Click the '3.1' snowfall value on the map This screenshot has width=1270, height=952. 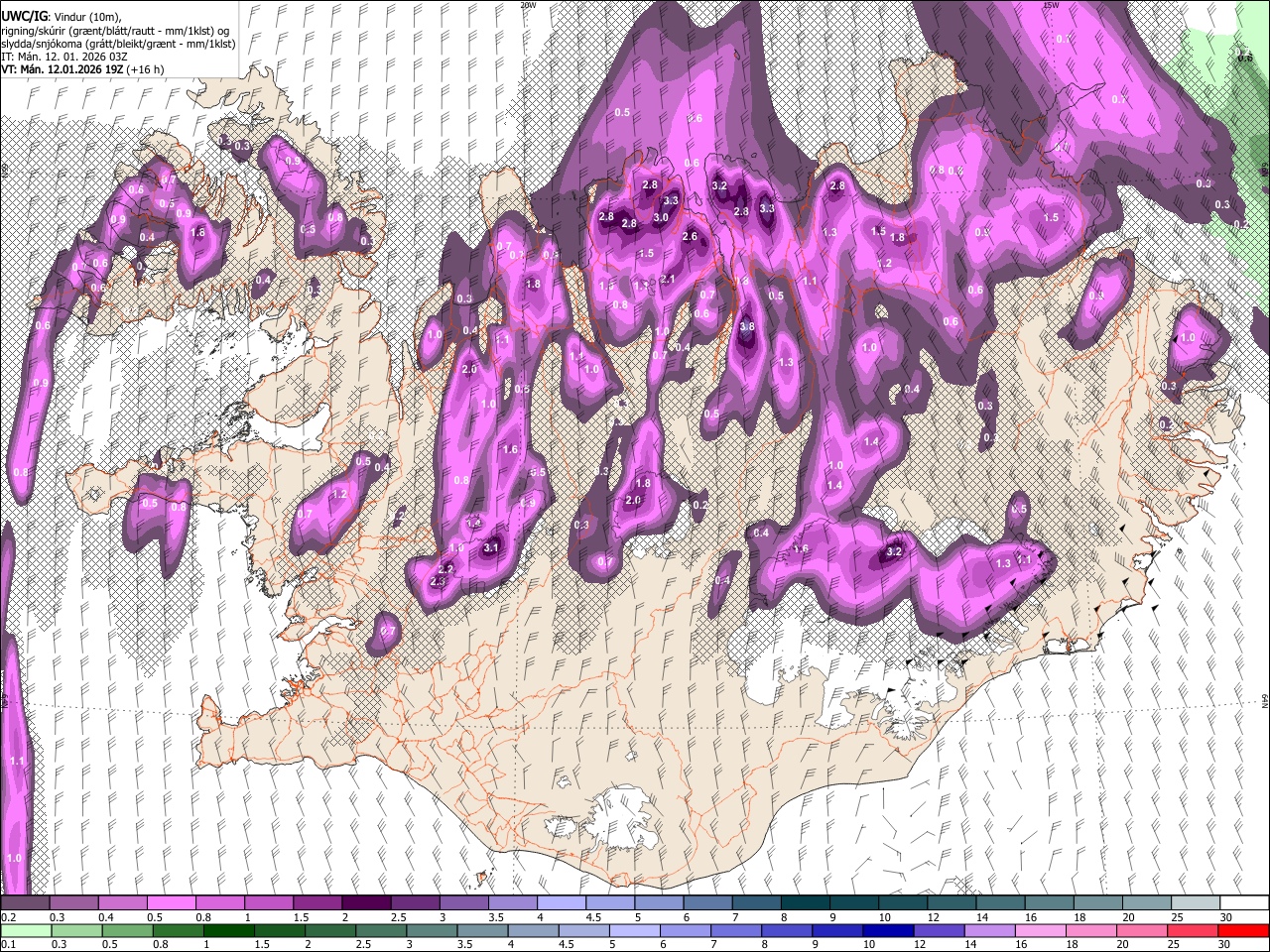(x=491, y=547)
